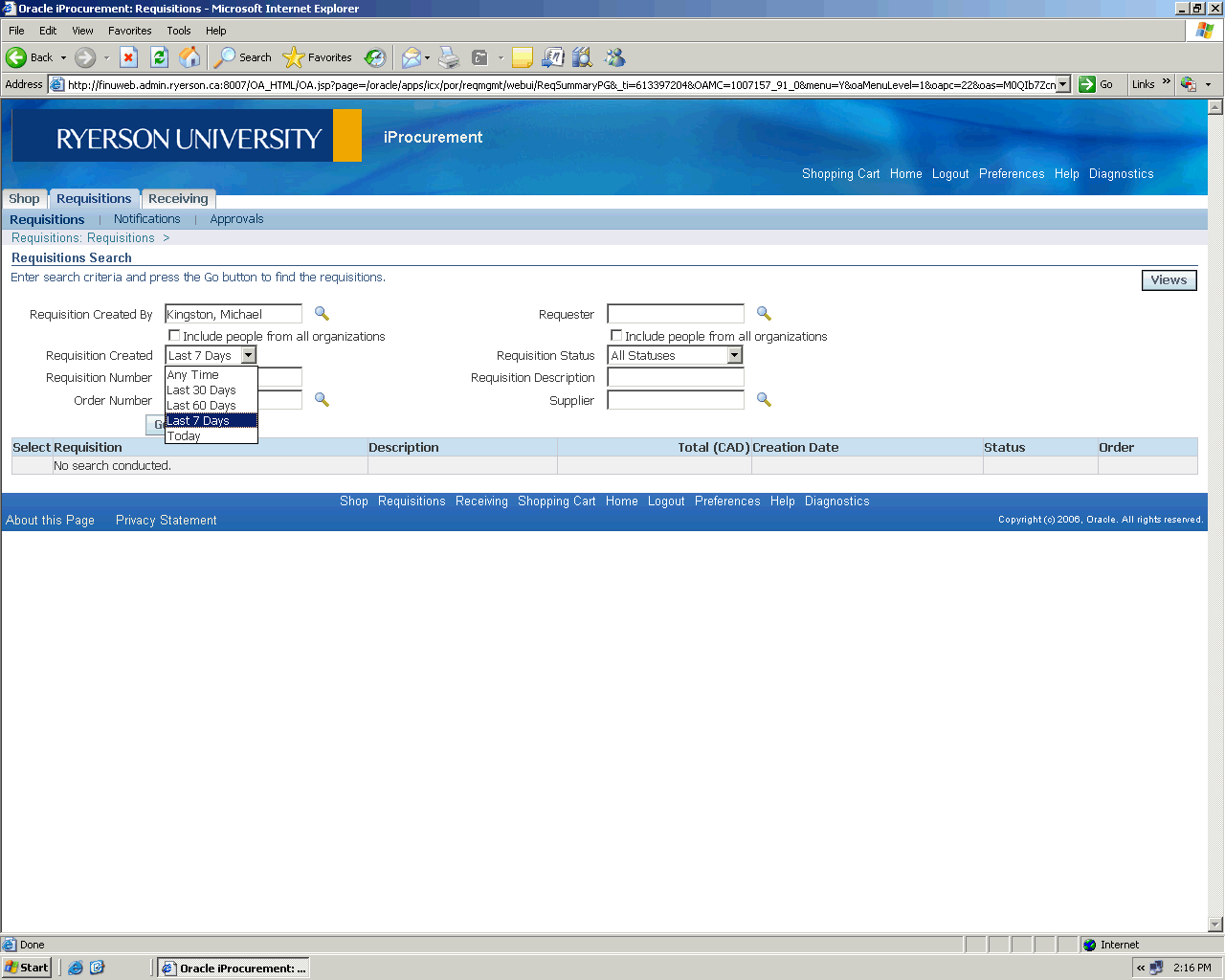Image resolution: width=1225 pixels, height=980 pixels.
Task: Click the Requisition Created By search magnifier icon
Action: coord(322,314)
